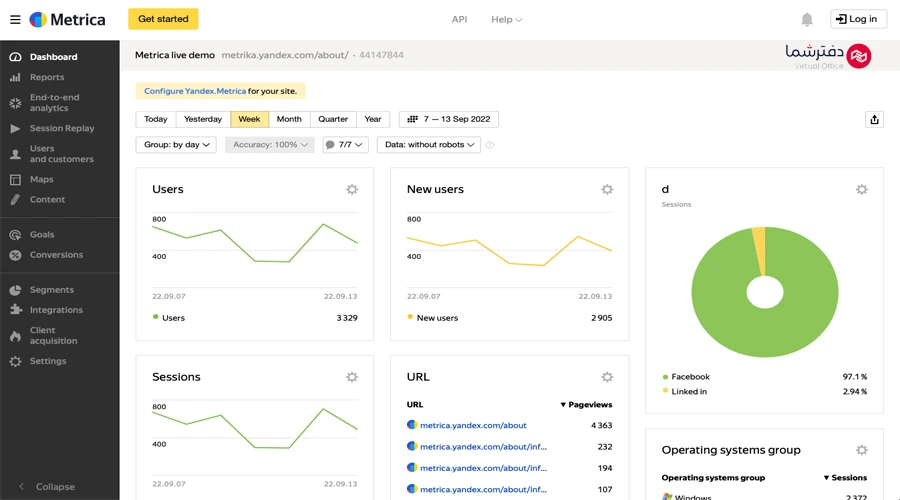Screen dimensions: 900x500
Task: Open URL link with 232 pageviews
Action: click(x=483, y=447)
